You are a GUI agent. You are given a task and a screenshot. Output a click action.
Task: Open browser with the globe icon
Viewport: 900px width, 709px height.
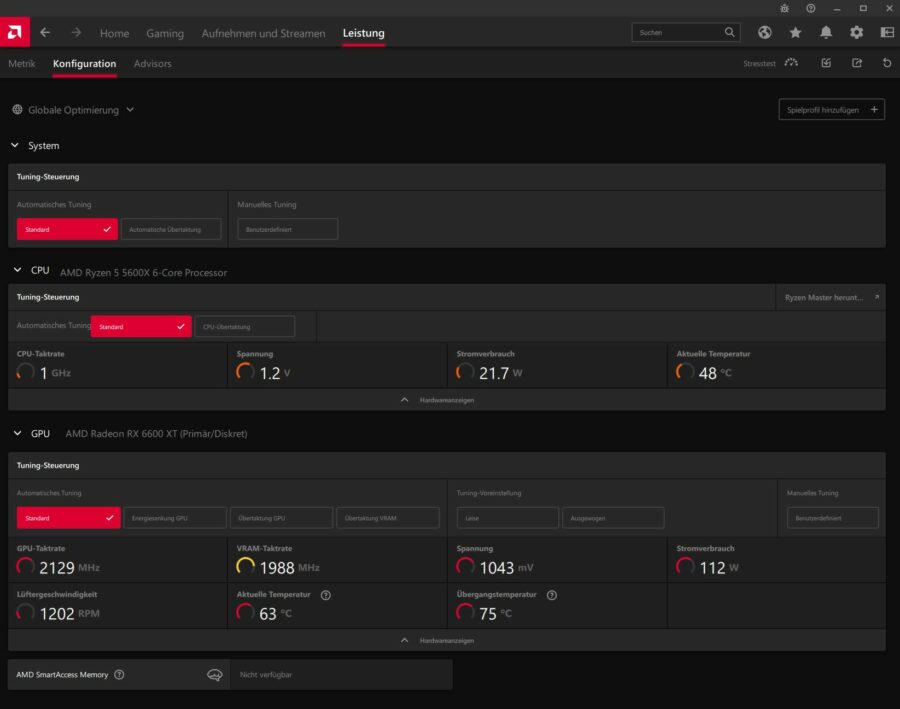click(764, 32)
